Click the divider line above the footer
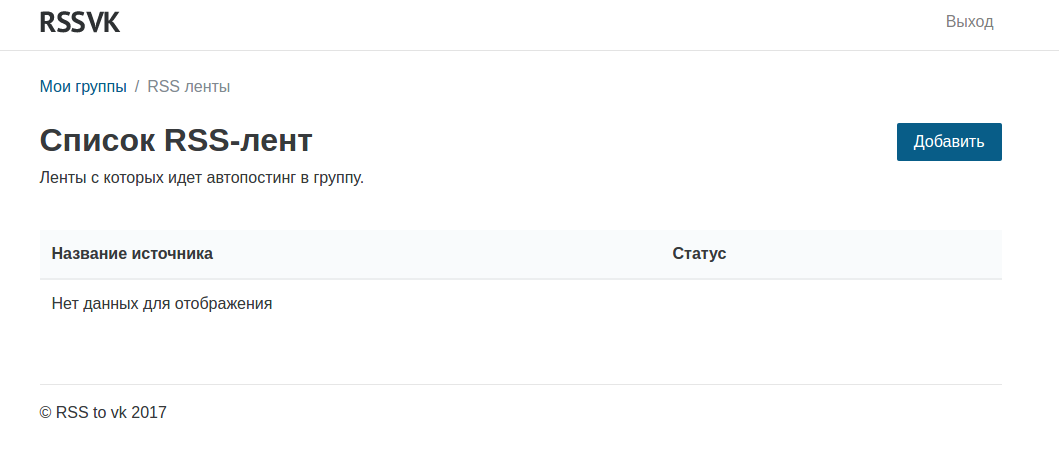1059x455 pixels. tap(520, 384)
